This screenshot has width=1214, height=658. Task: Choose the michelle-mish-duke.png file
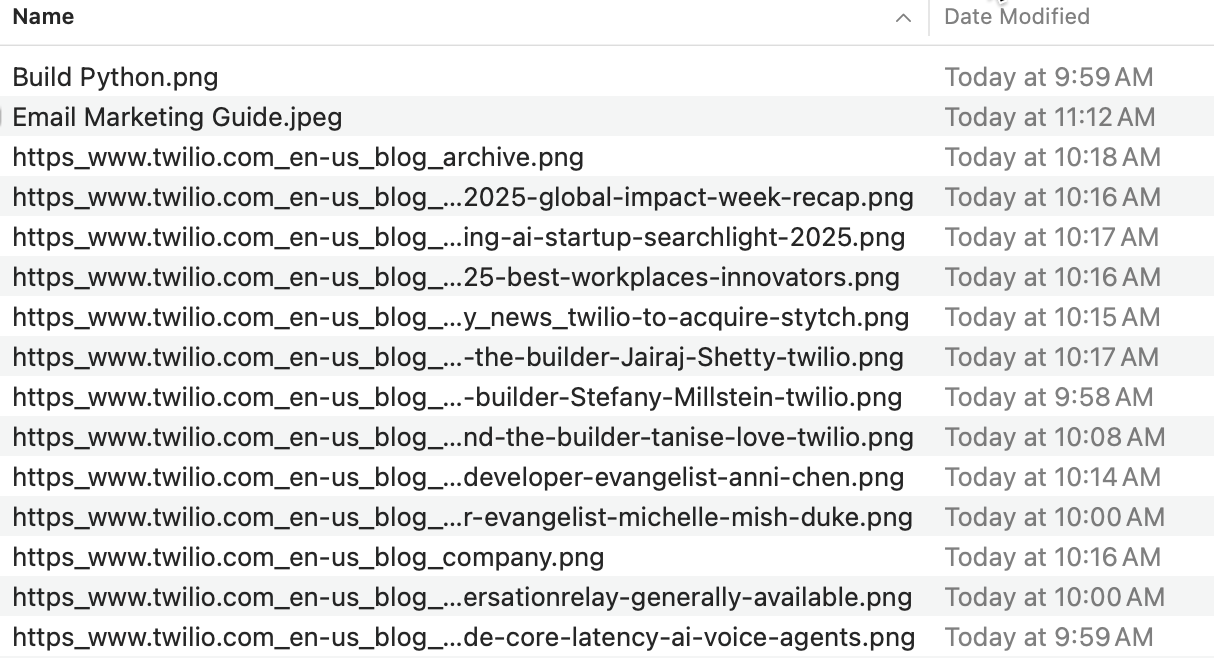(462, 517)
